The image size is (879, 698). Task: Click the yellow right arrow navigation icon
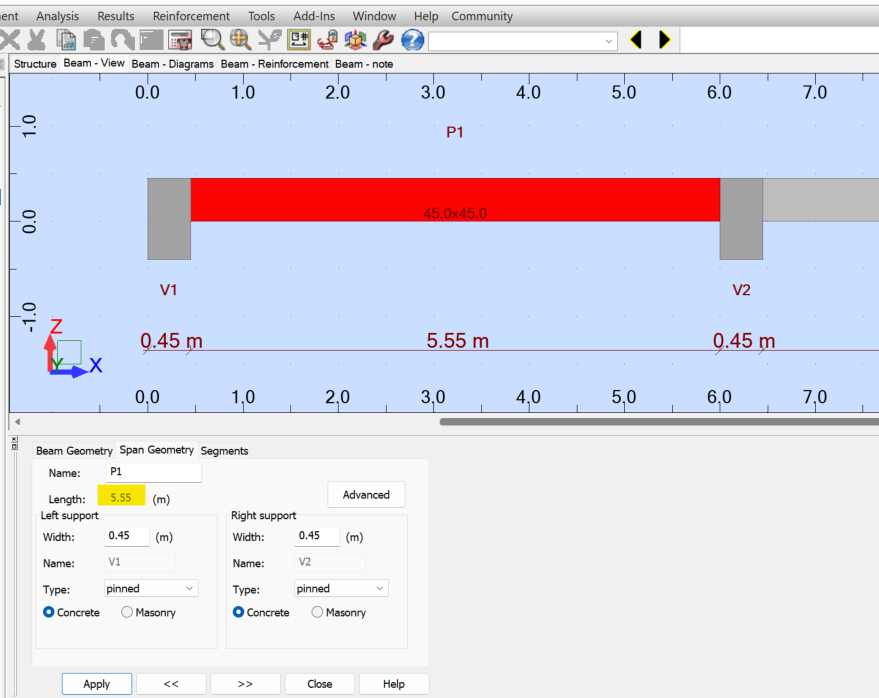tap(664, 40)
